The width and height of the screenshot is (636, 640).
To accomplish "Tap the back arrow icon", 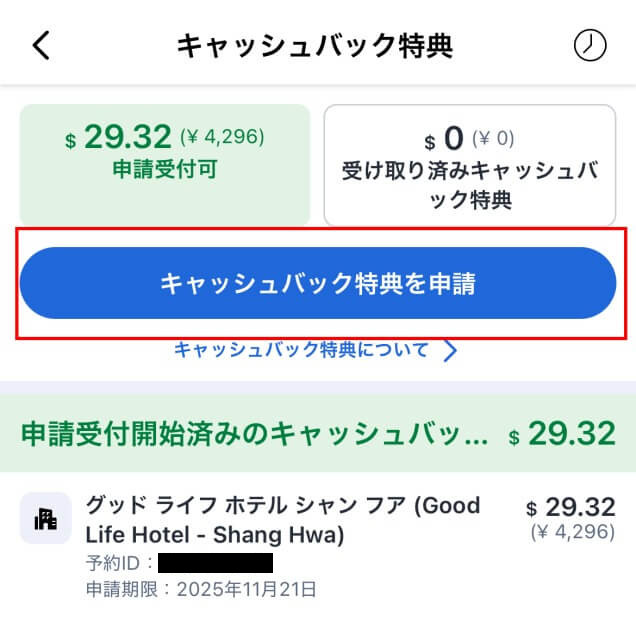I will pyautogui.click(x=41, y=45).
